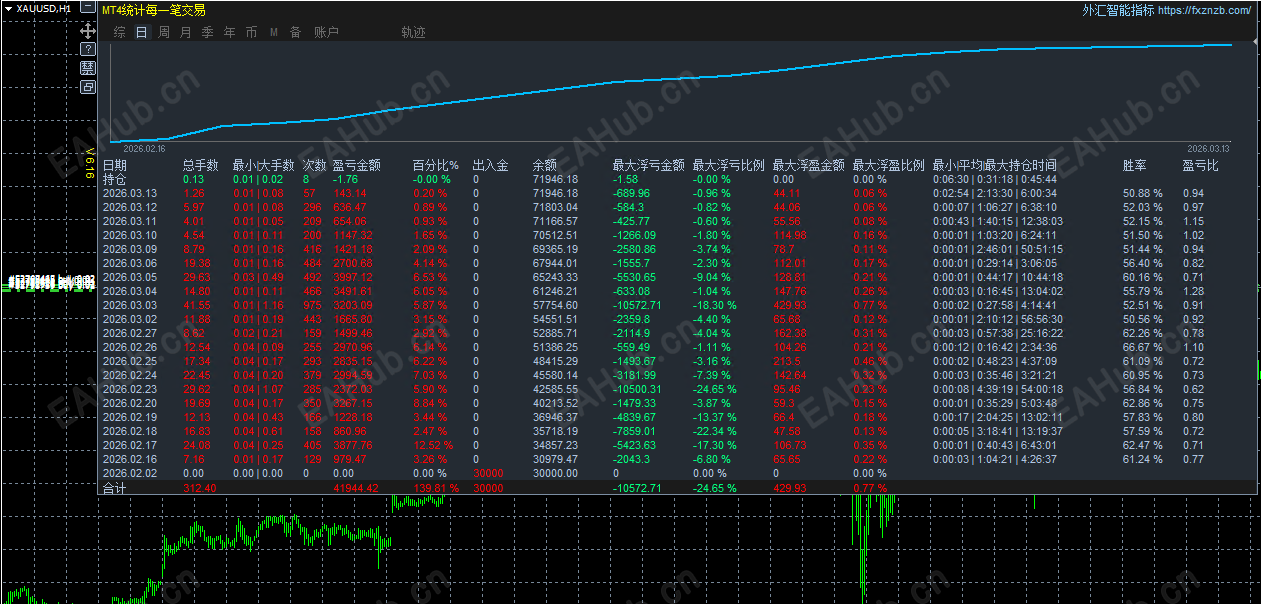Click the 出入金 column header
This screenshot has height=604, width=1261.
[490, 165]
